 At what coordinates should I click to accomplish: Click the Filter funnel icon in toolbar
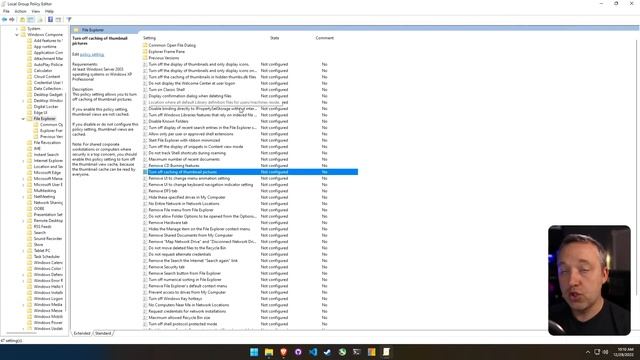[x=69, y=20]
